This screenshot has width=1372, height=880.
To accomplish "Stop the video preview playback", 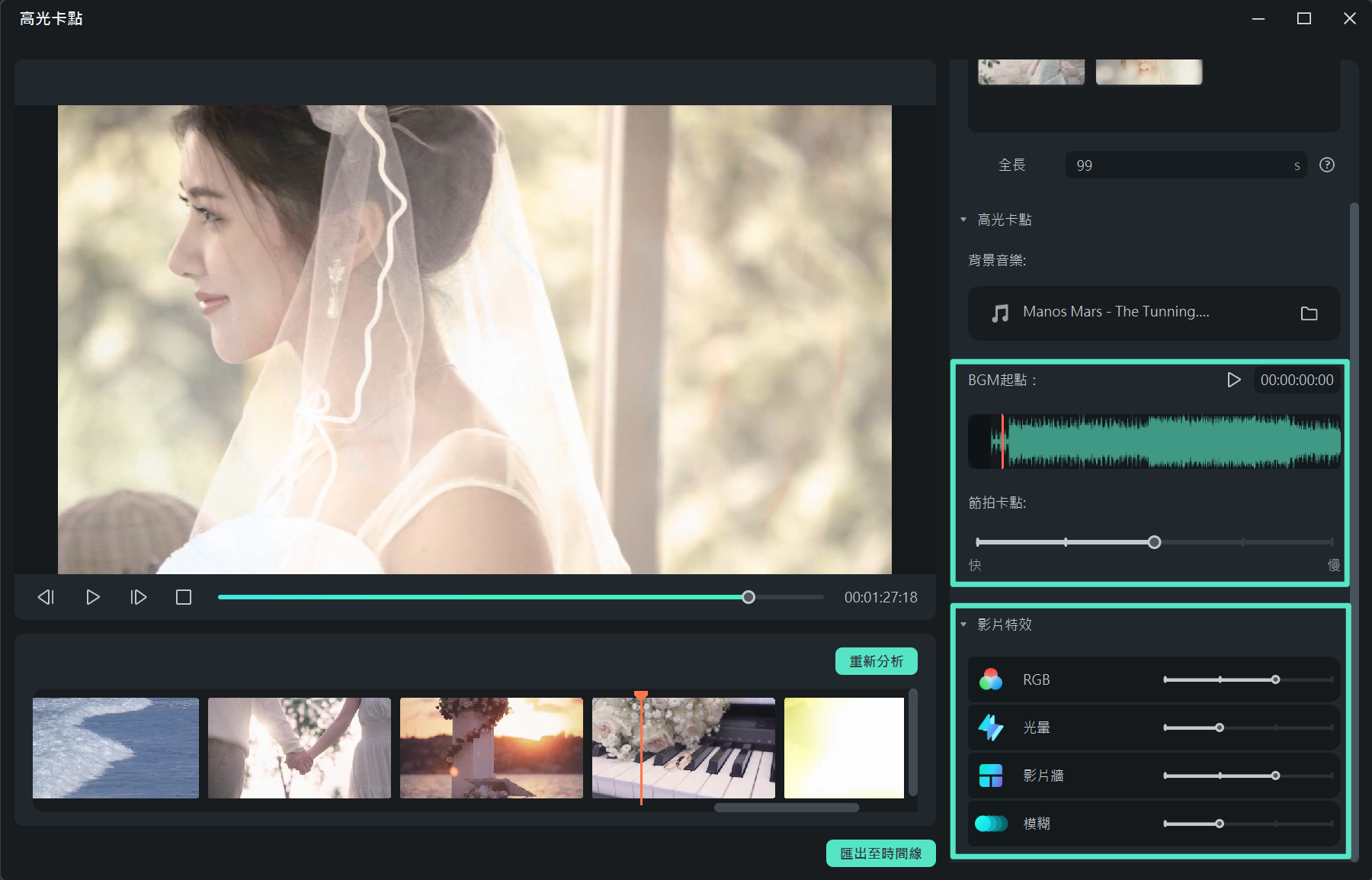I will pyautogui.click(x=184, y=597).
